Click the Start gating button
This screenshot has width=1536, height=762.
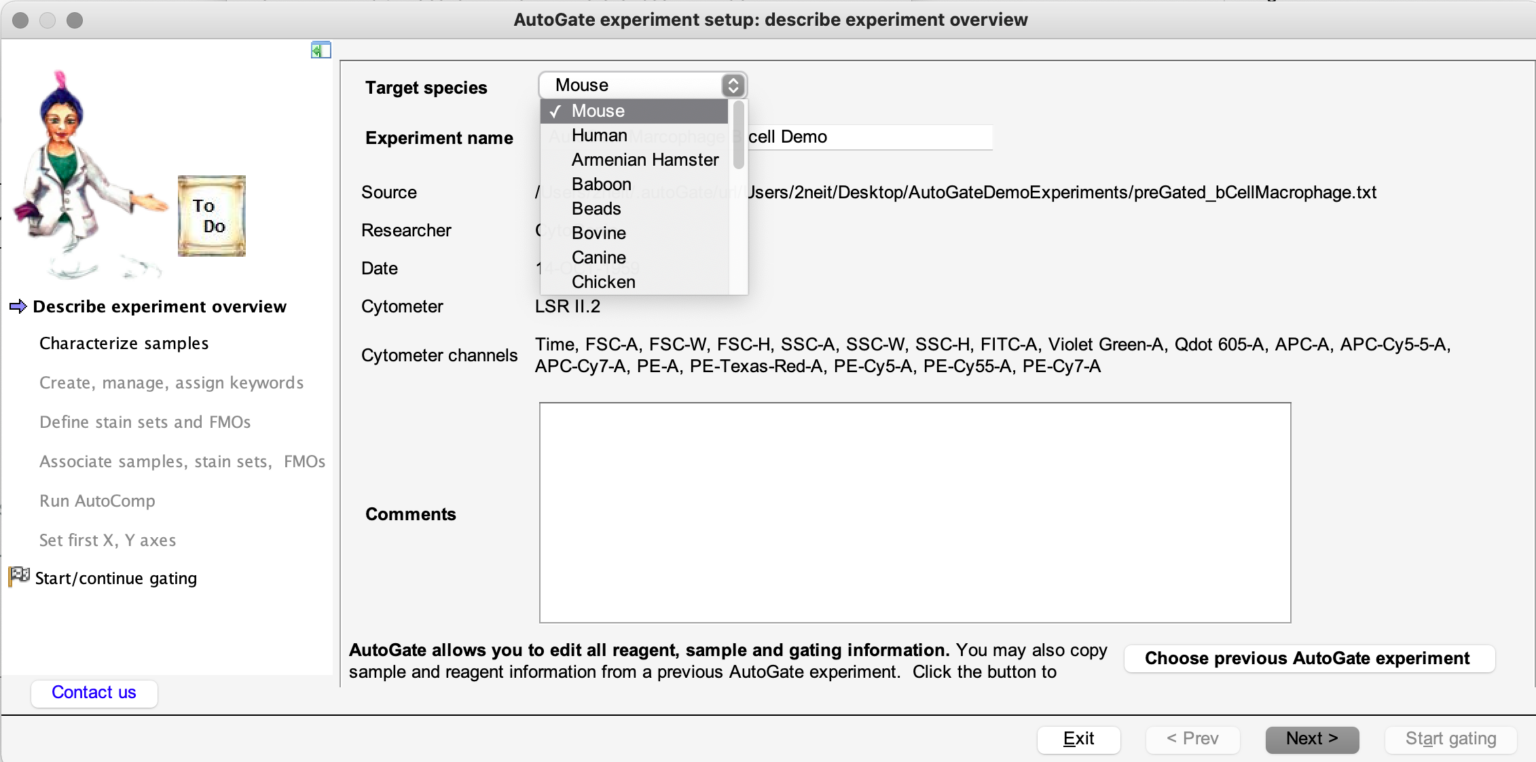coord(1450,739)
